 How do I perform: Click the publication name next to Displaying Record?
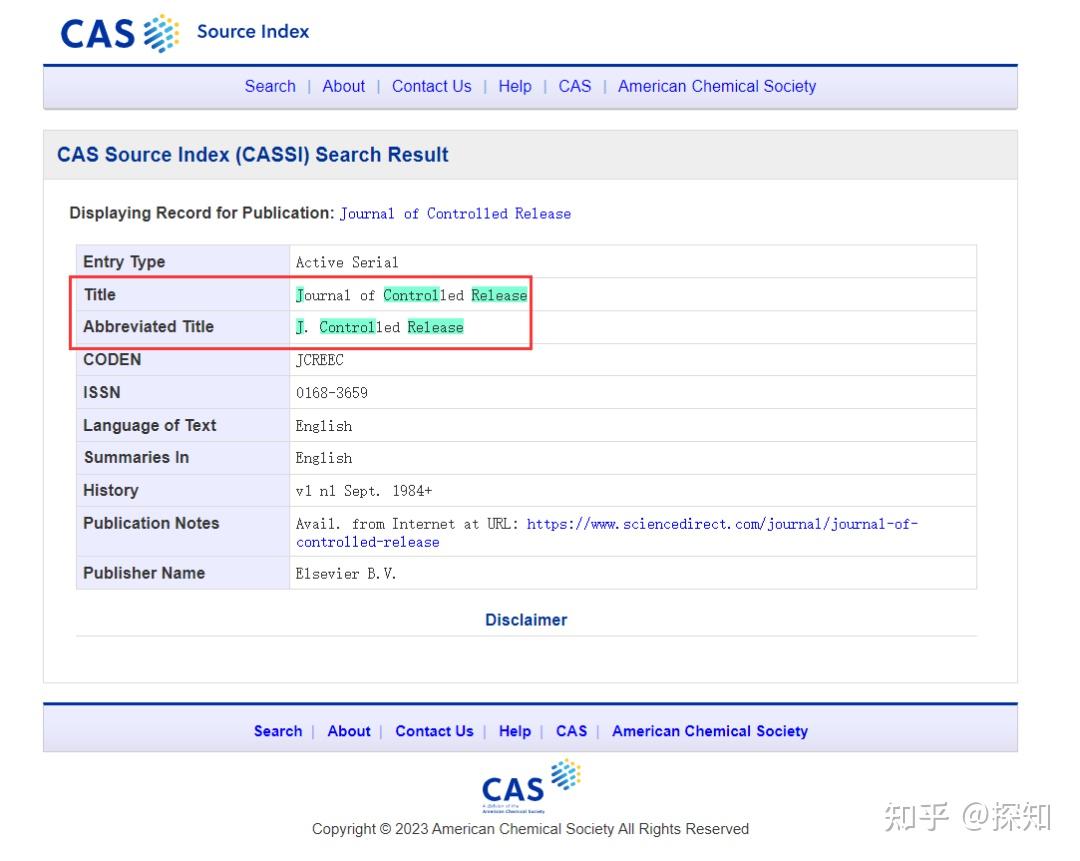[x=455, y=214]
